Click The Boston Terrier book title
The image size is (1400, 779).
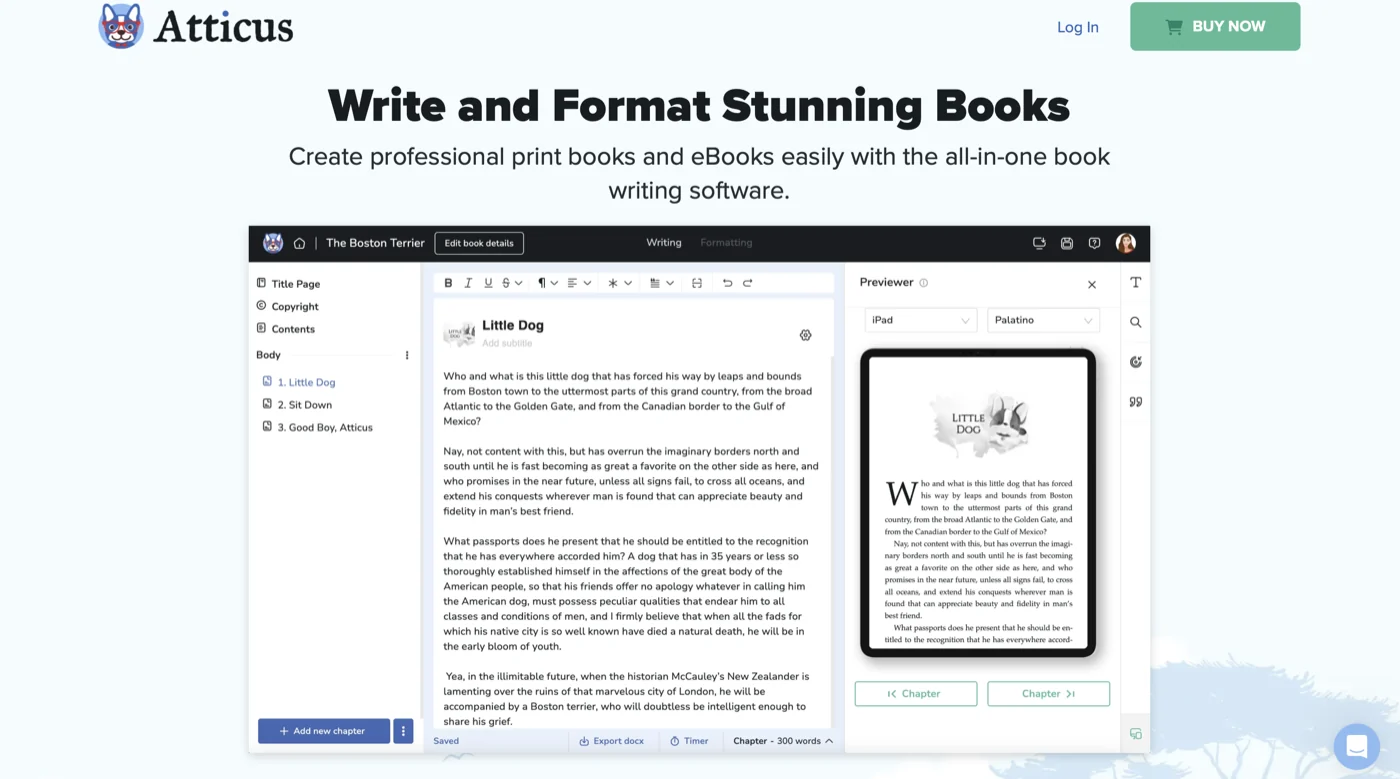pyautogui.click(x=375, y=243)
